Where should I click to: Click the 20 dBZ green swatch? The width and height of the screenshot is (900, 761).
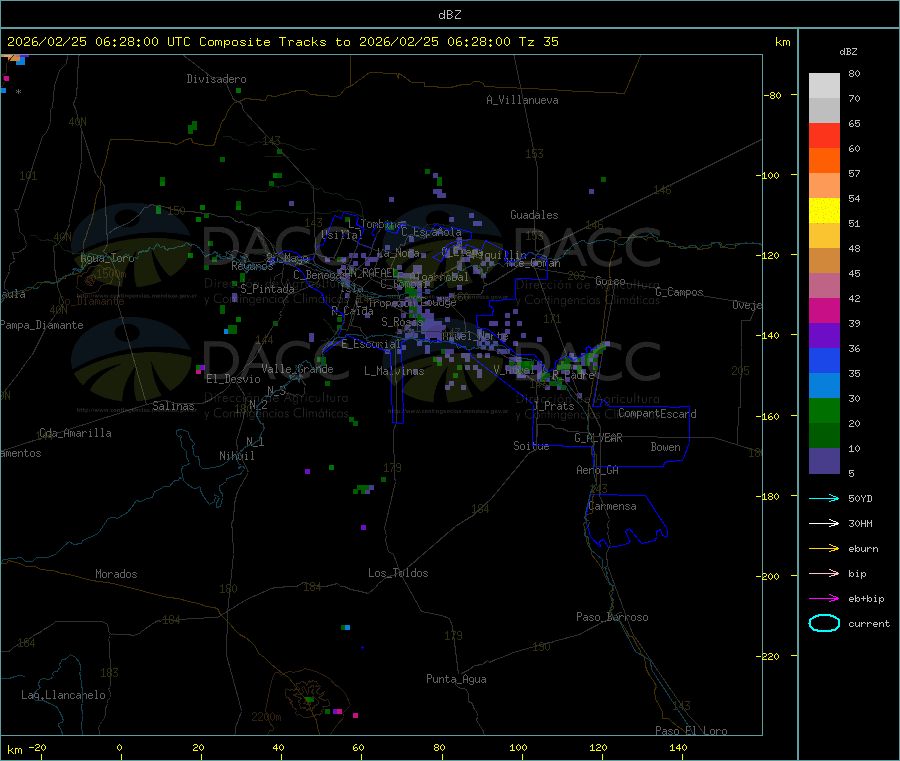pyautogui.click(x=824, y=410)
